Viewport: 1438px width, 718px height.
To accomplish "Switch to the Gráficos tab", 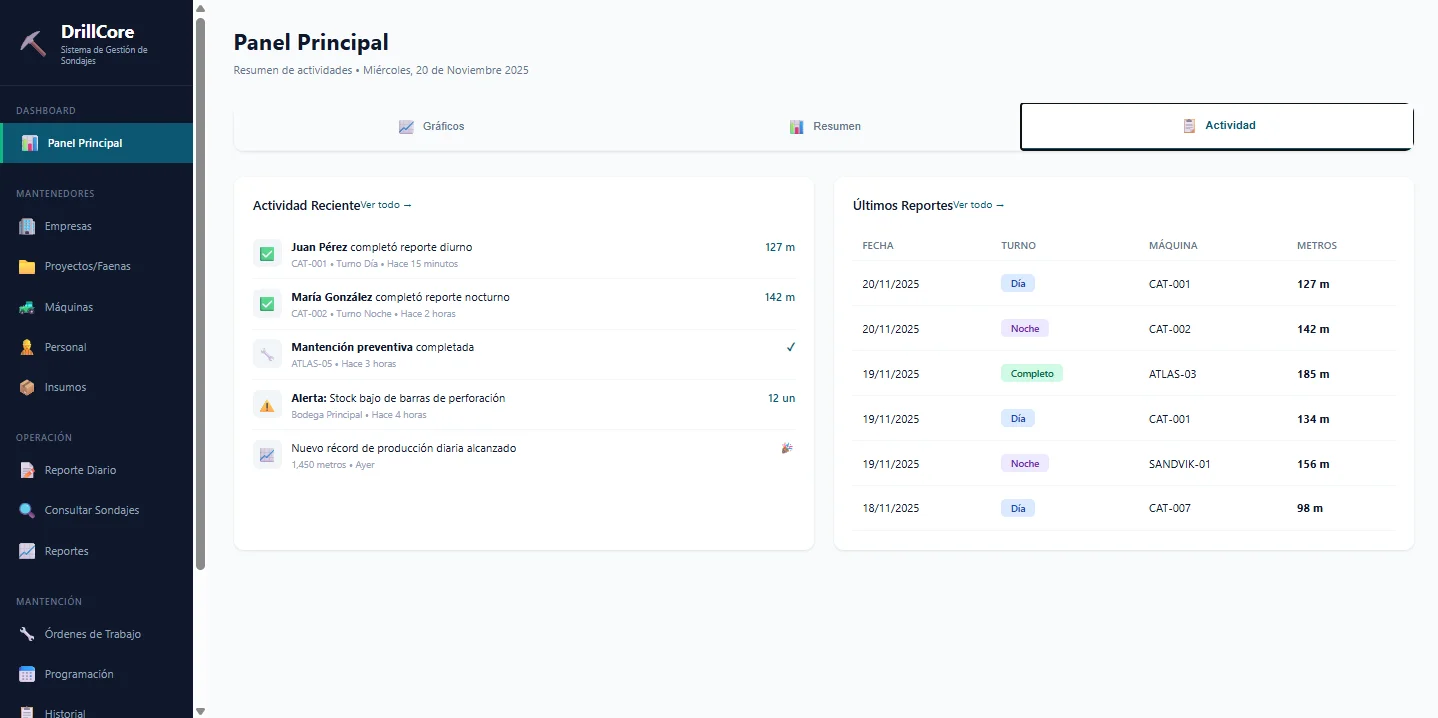I will [431, 127].
